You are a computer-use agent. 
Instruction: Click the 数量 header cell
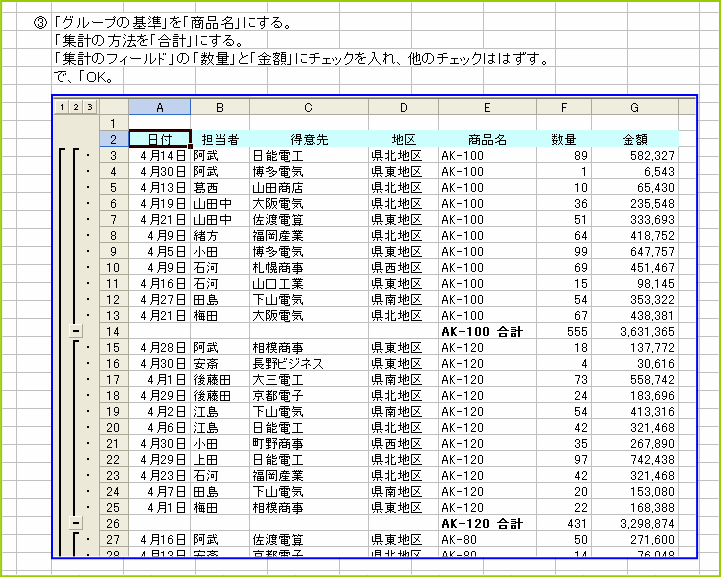[564, 139]
